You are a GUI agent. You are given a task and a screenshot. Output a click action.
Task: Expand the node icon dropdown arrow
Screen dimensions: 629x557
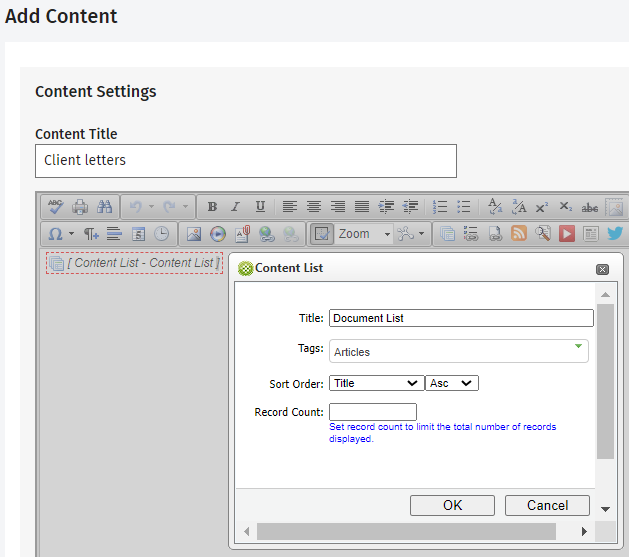tap(421, 234)
